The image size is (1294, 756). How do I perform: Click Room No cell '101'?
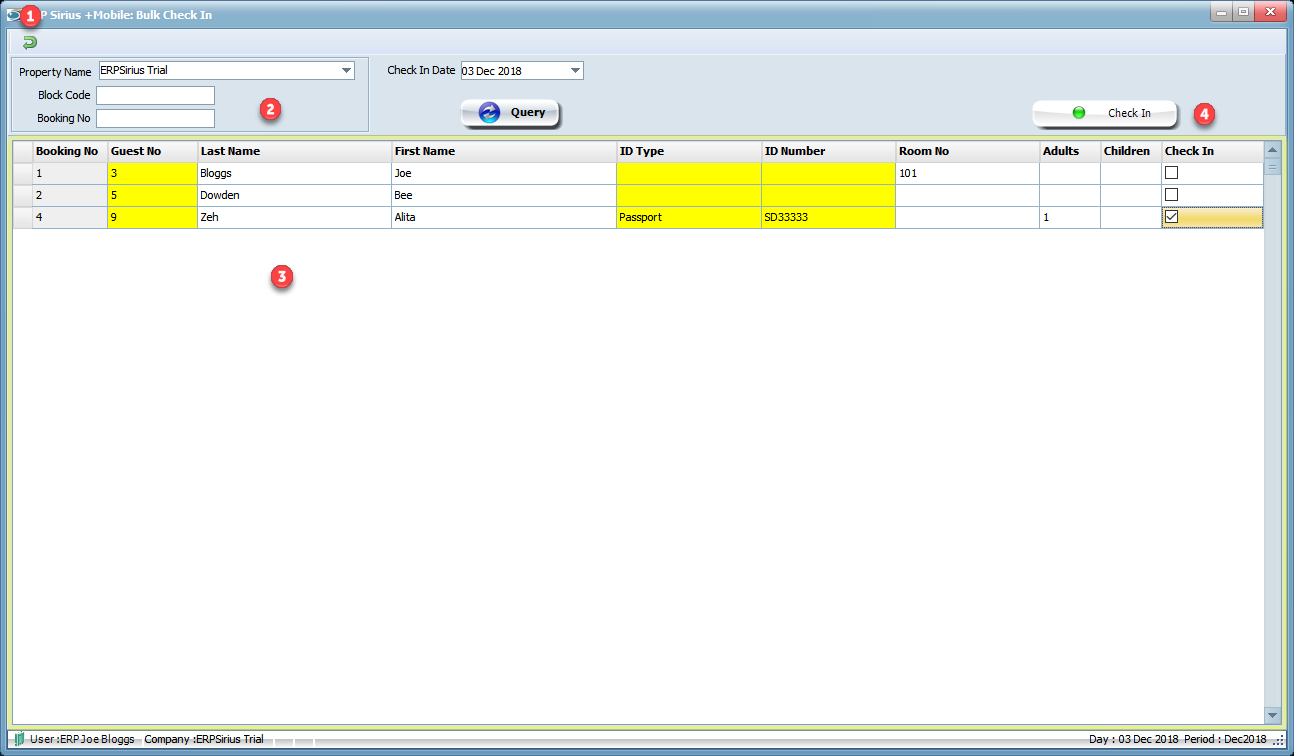[x=967, y=173]
